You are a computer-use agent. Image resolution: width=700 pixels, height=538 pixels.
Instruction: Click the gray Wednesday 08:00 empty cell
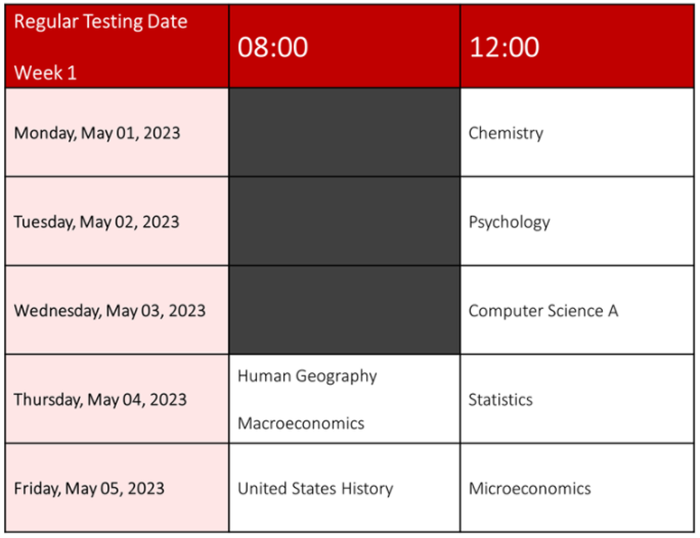tap(344, 310)
